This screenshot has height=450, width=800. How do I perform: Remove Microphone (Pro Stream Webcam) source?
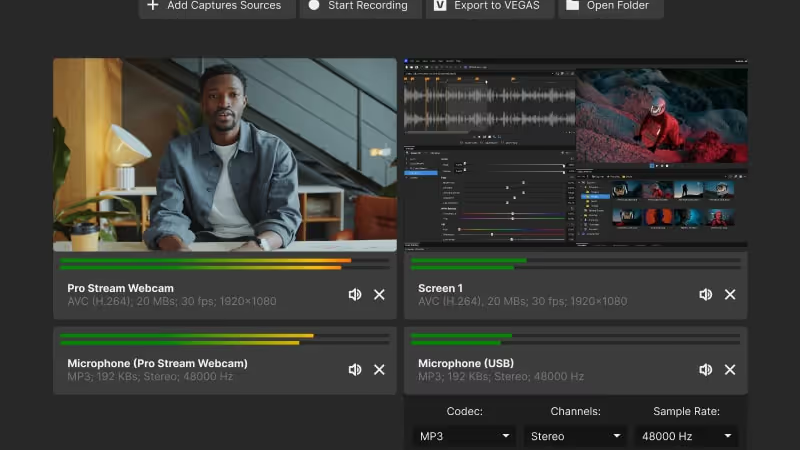coord(379,369)
